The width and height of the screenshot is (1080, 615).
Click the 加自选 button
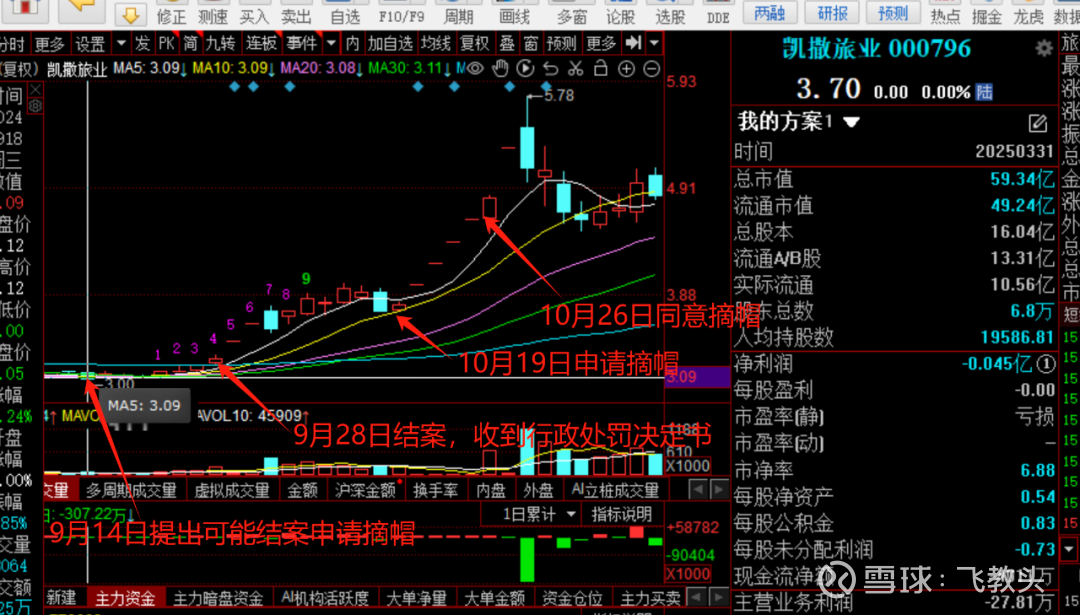tap(391, 43)
